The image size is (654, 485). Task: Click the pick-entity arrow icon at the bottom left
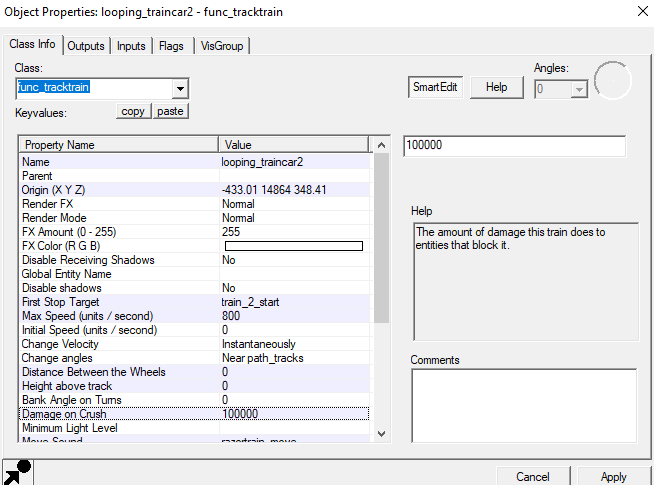click(18, 472)
